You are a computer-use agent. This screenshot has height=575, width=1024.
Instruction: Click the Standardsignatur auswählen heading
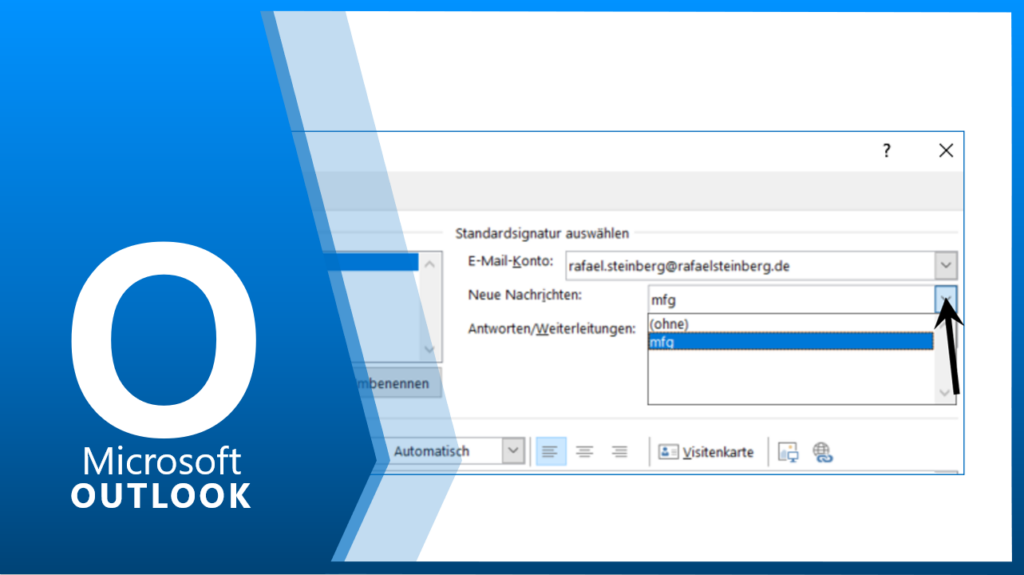[542, 233]
